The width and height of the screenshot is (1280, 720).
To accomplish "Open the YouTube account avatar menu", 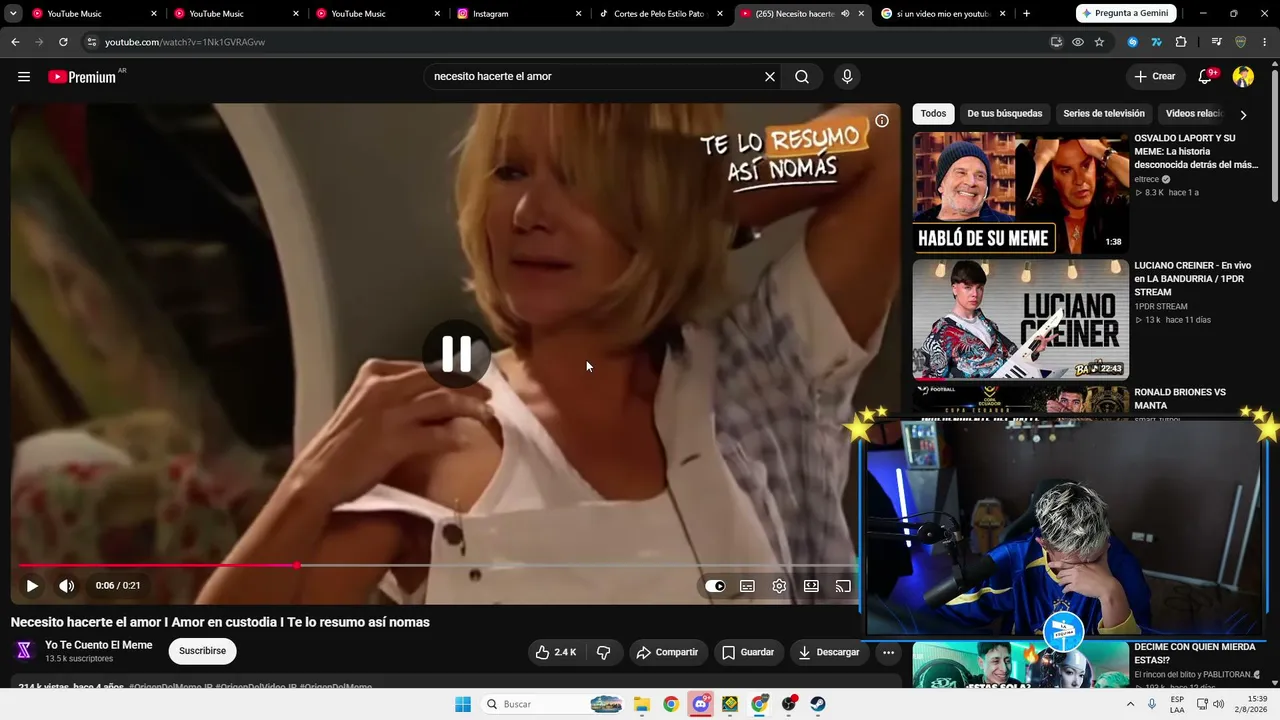I will tap(1243, 77).
